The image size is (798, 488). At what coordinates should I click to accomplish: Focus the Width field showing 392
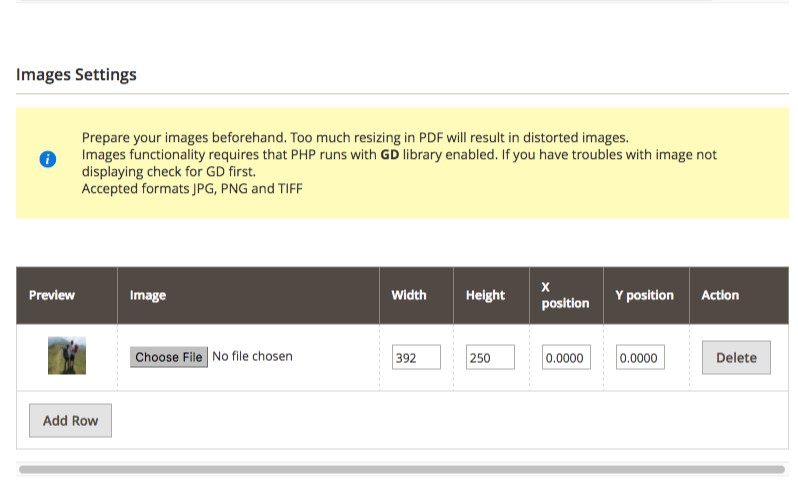(416, 357)
